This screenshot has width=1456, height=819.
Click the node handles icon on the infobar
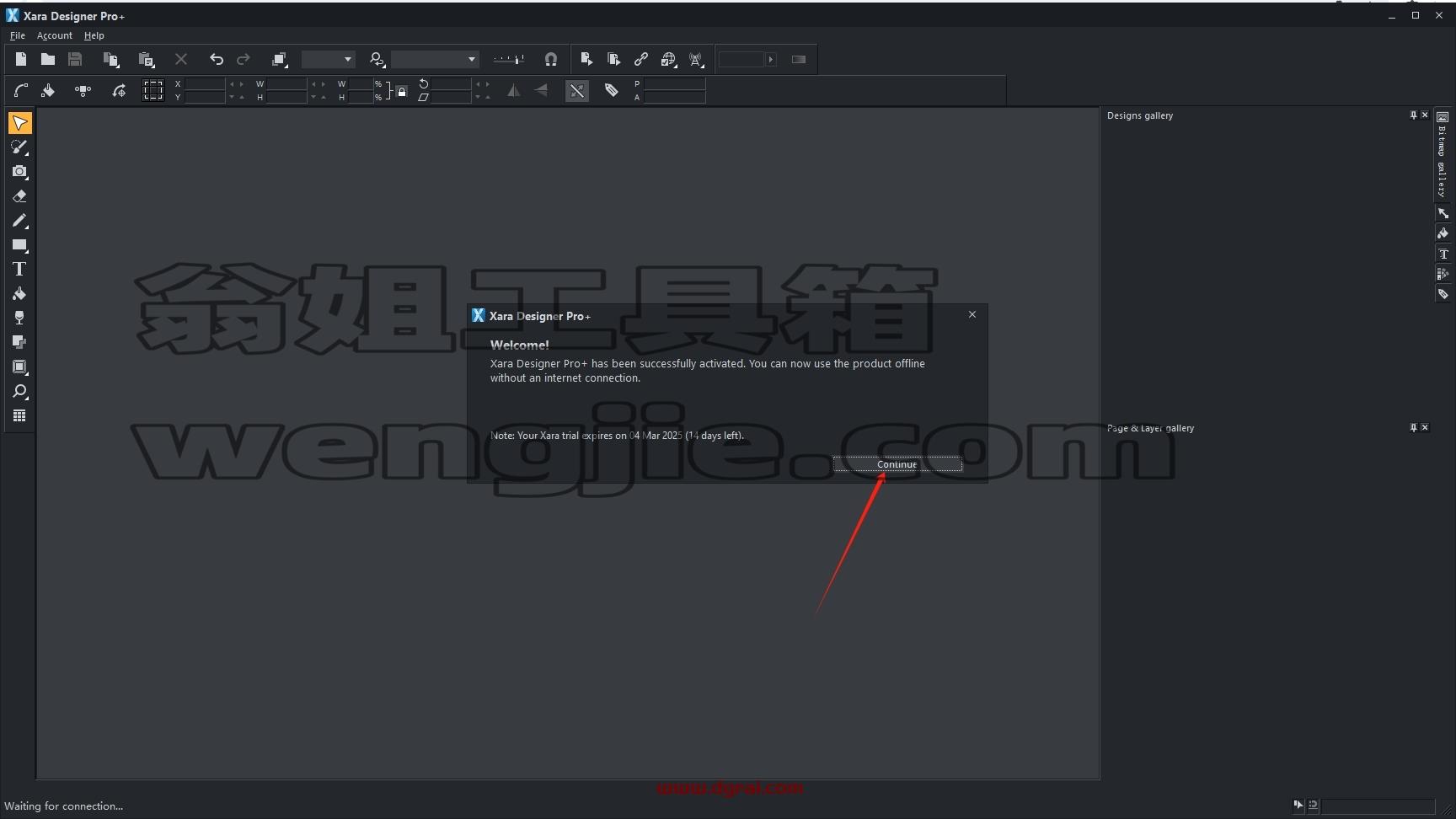click(83, 90)
